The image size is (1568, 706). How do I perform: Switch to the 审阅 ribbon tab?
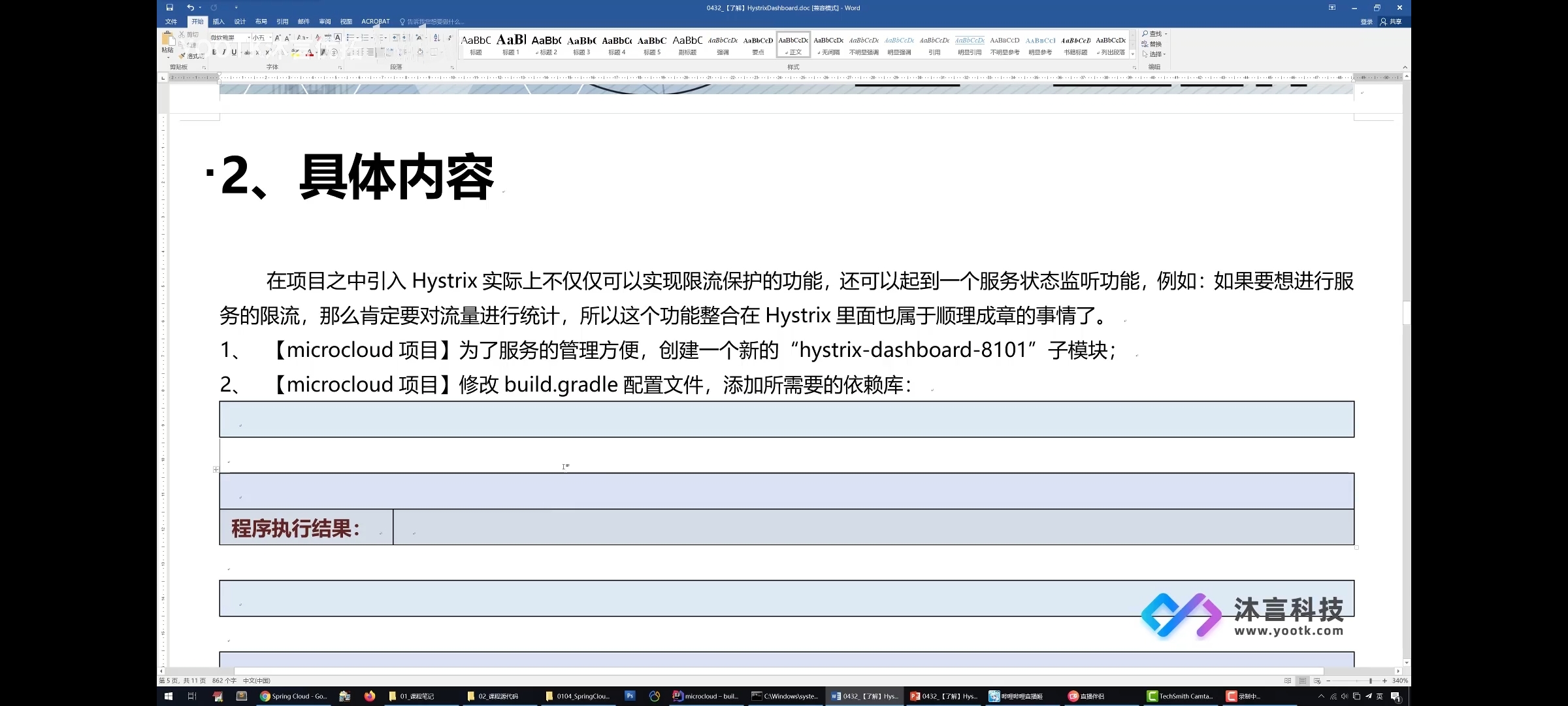click(325, 22)
